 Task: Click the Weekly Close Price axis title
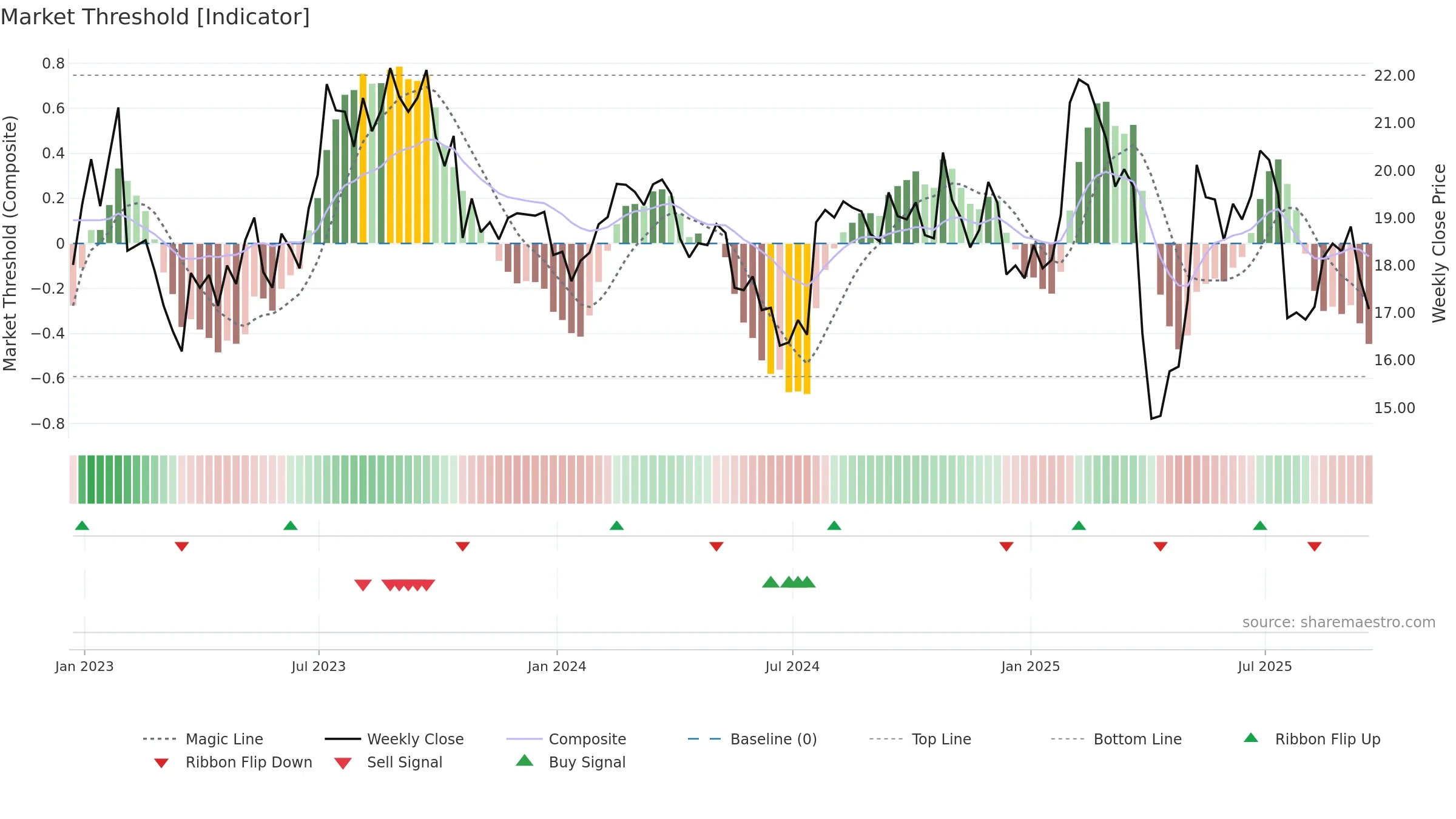(x=1439, y=243)
